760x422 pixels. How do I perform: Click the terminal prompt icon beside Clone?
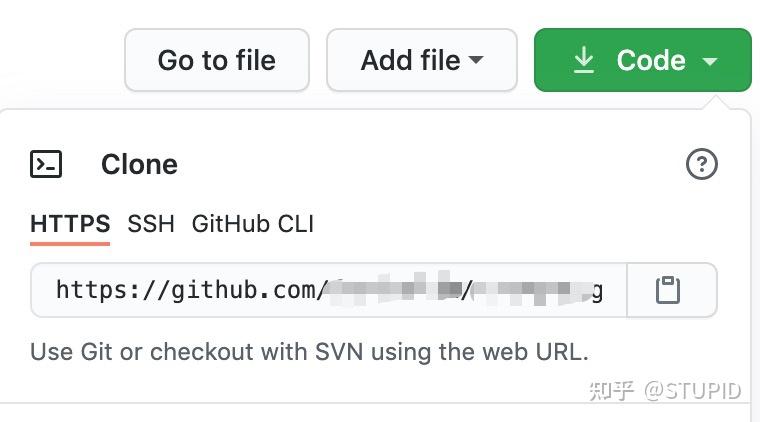click(x=46, y=164)
